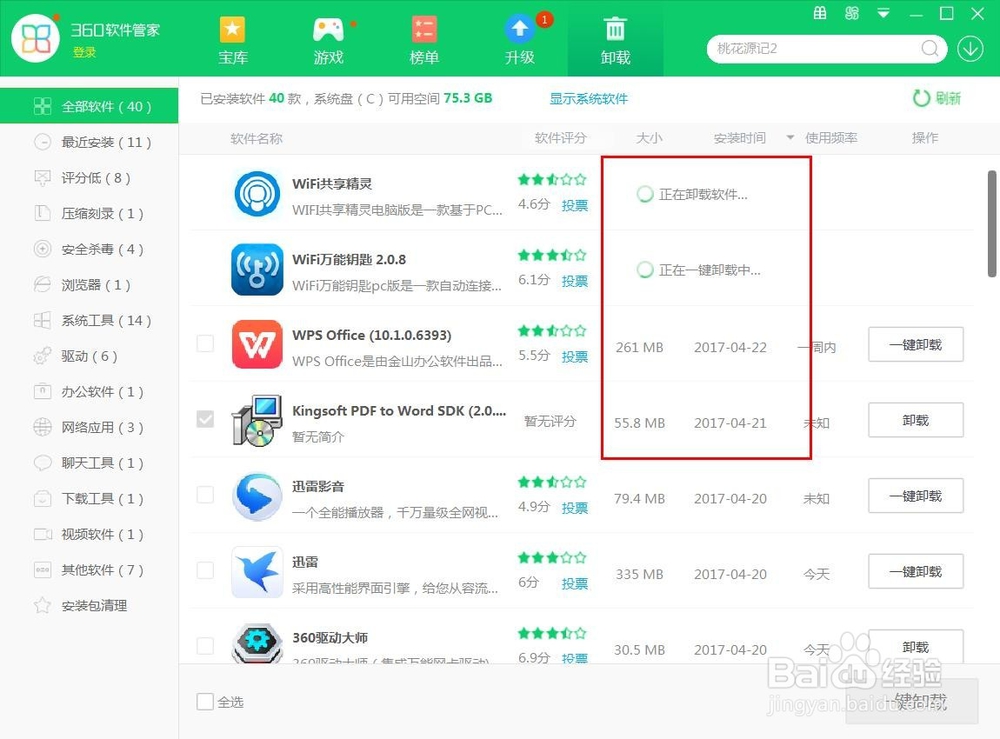Open the 榜单 ranking list tab
Screen dimensions: 1000x739
click(424, 40)
